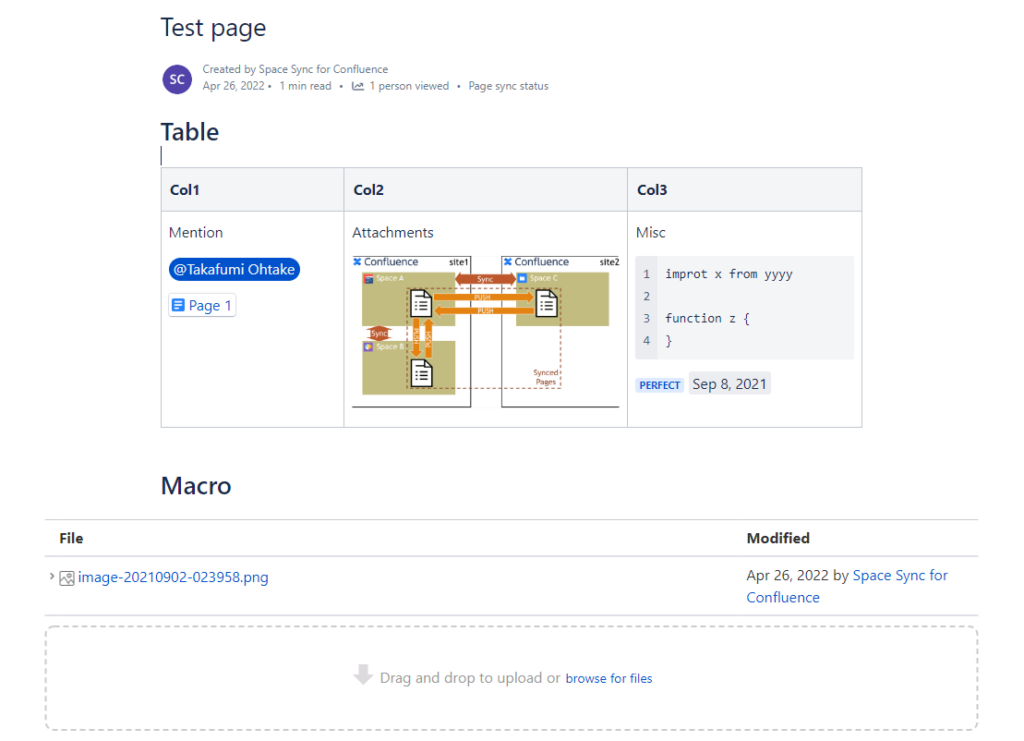
Task: Click the @Takafumi Ohtake mention
Action: pos(234,270)
